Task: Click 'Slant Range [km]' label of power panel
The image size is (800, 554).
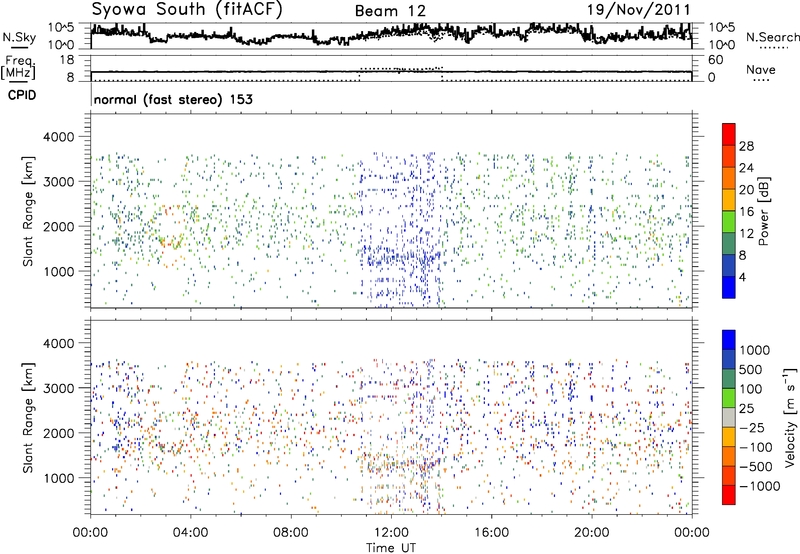Action: pos(28,211)
